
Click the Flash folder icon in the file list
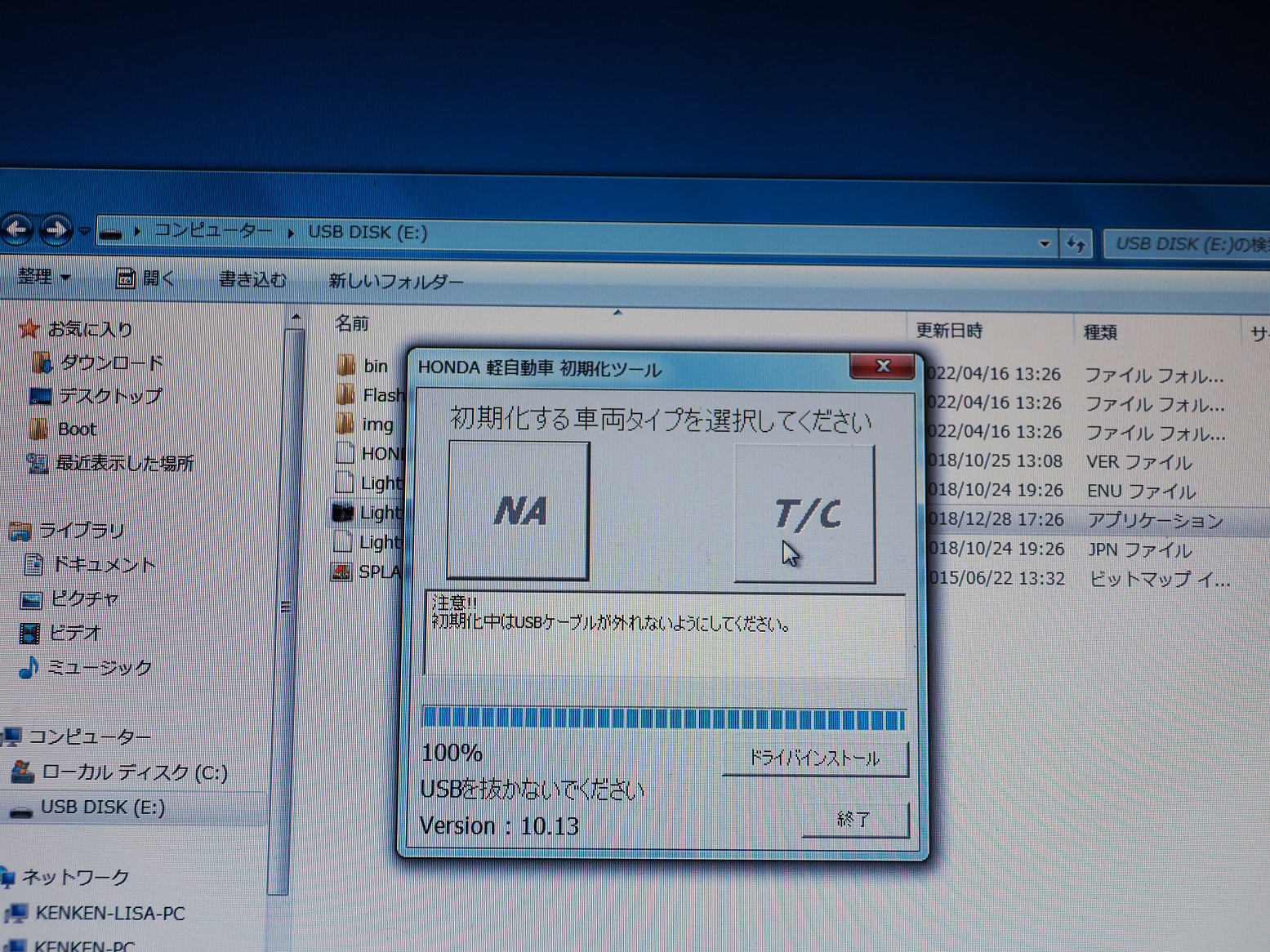coord(345,395)
